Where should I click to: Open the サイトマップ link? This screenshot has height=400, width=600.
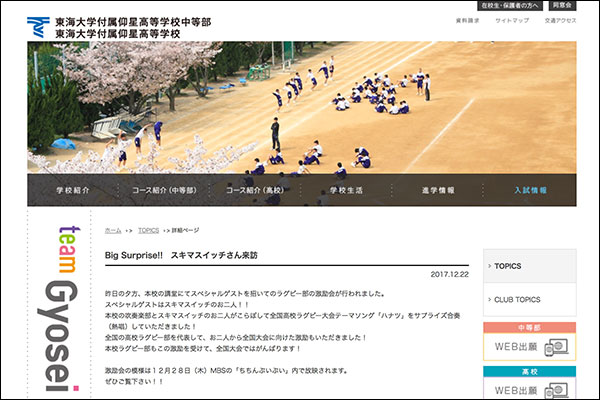(510, 21)
